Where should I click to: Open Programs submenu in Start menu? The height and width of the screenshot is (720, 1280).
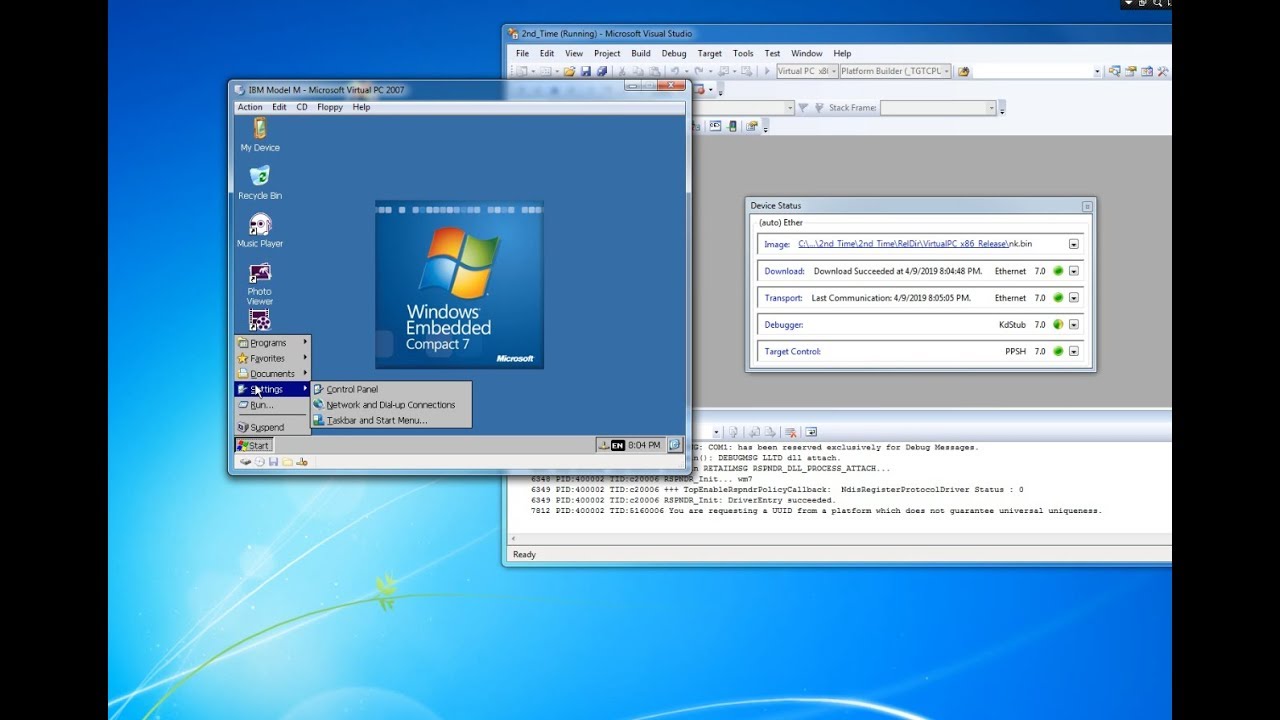point(272,342)
